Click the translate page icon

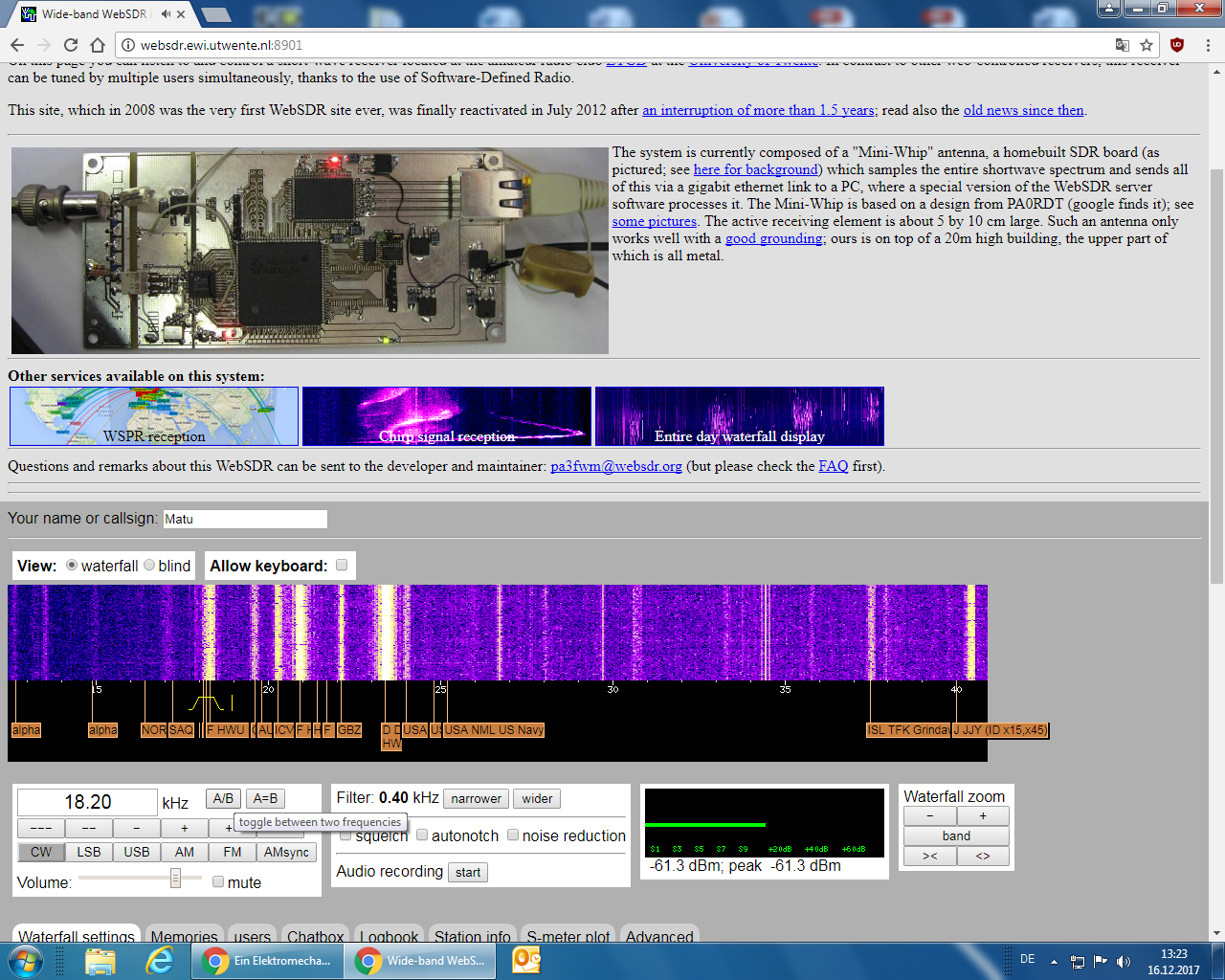tap(1123, 45)
